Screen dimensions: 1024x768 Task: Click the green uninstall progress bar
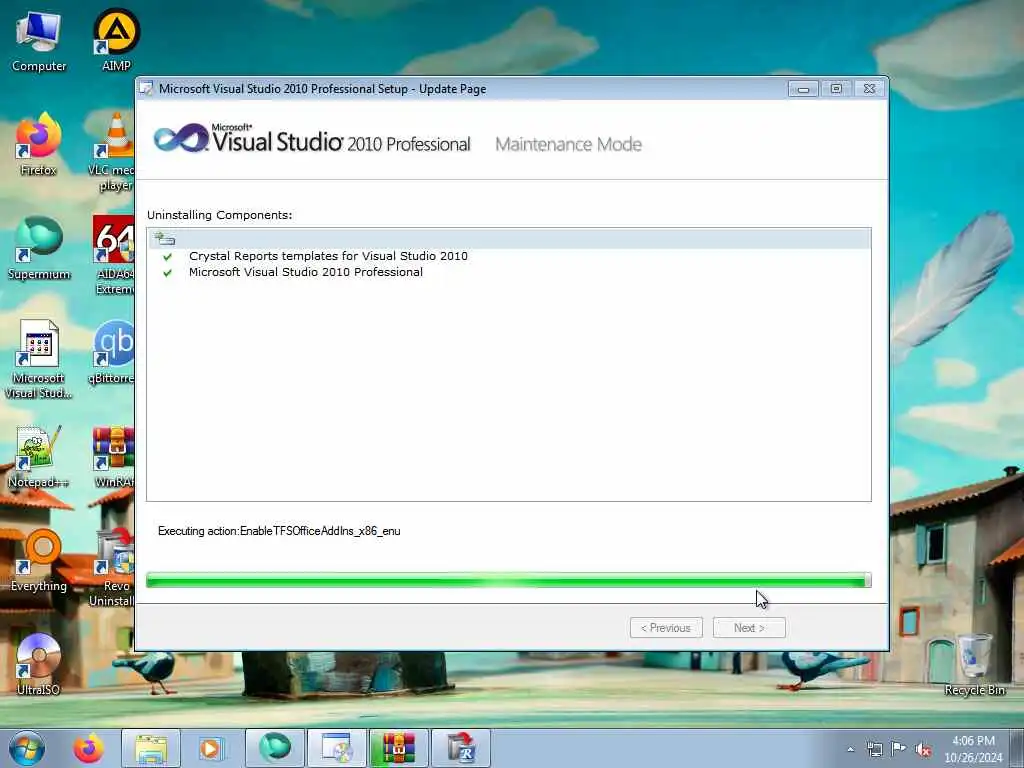click(x=509, y=580)
